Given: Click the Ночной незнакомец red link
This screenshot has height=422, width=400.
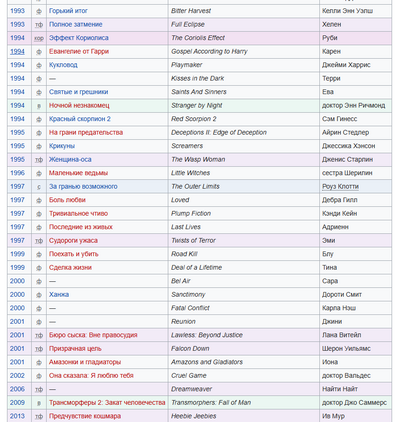Looking at the screenshot, I should [79, 105].
